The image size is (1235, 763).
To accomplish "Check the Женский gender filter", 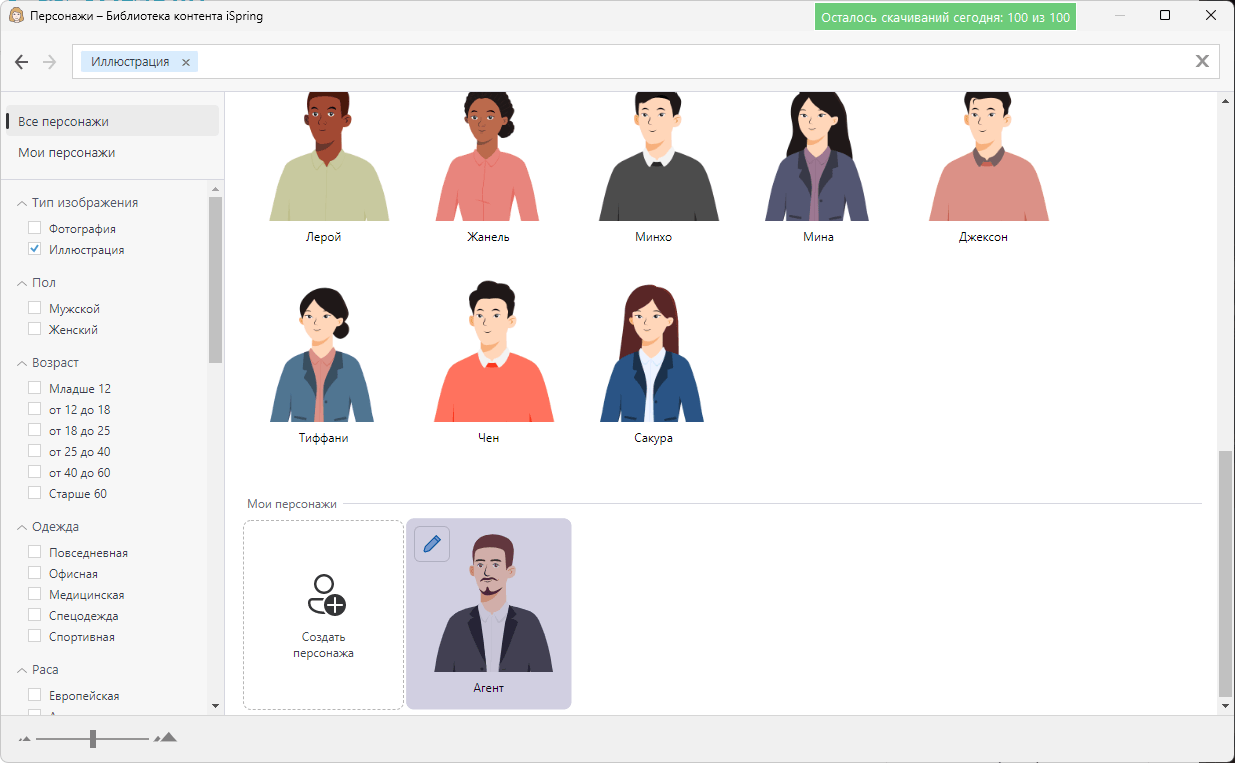I will coord(34,329).
